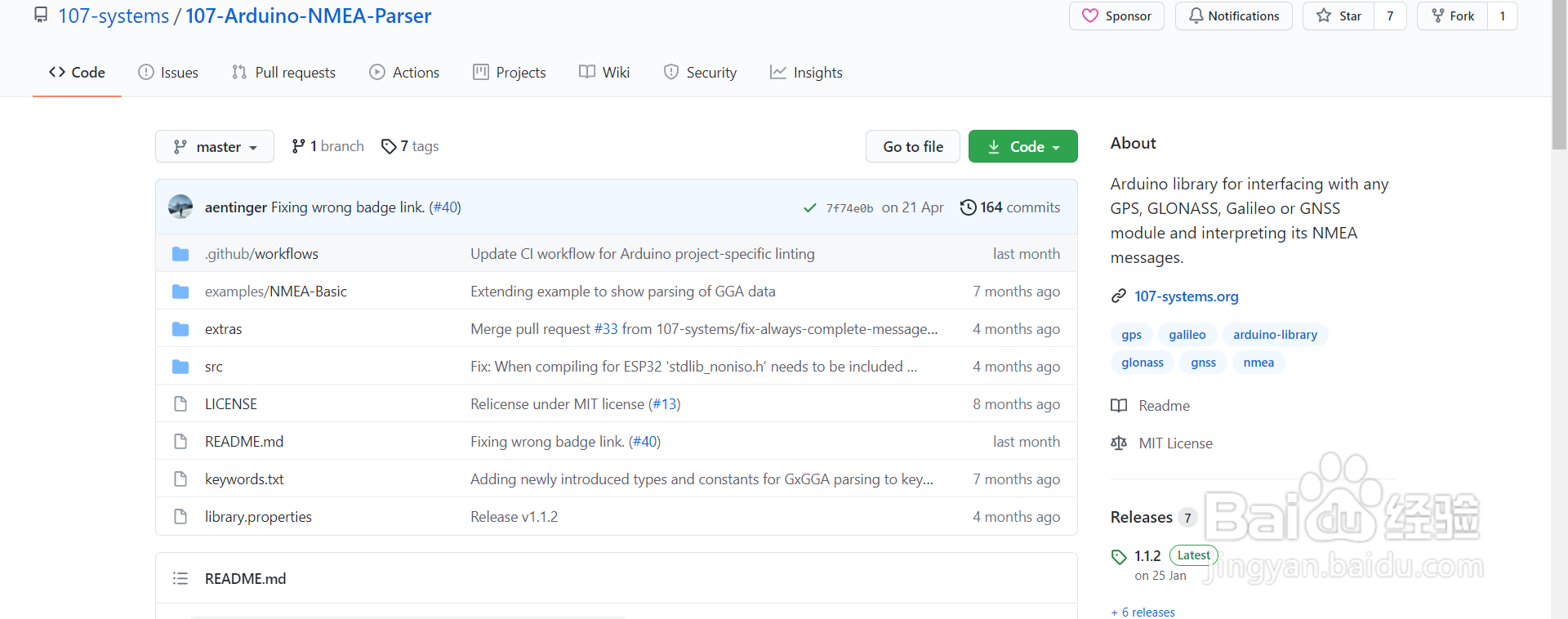Select the glonass topic tag

coord(1143,363)
